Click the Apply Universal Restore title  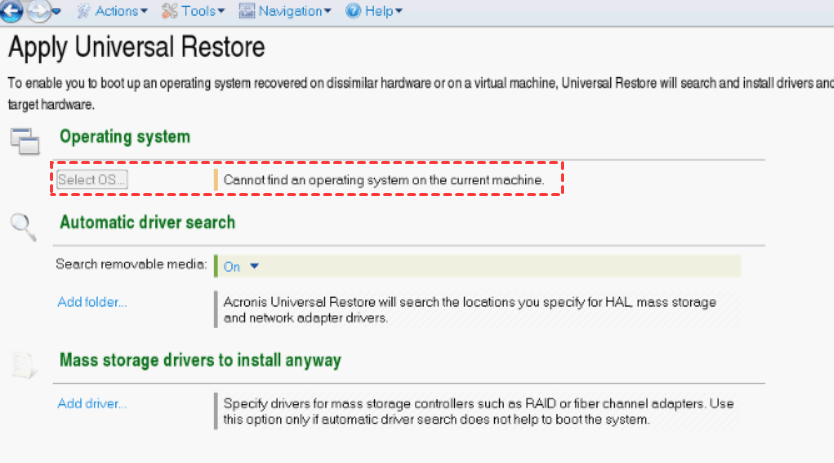coord(136,47)
